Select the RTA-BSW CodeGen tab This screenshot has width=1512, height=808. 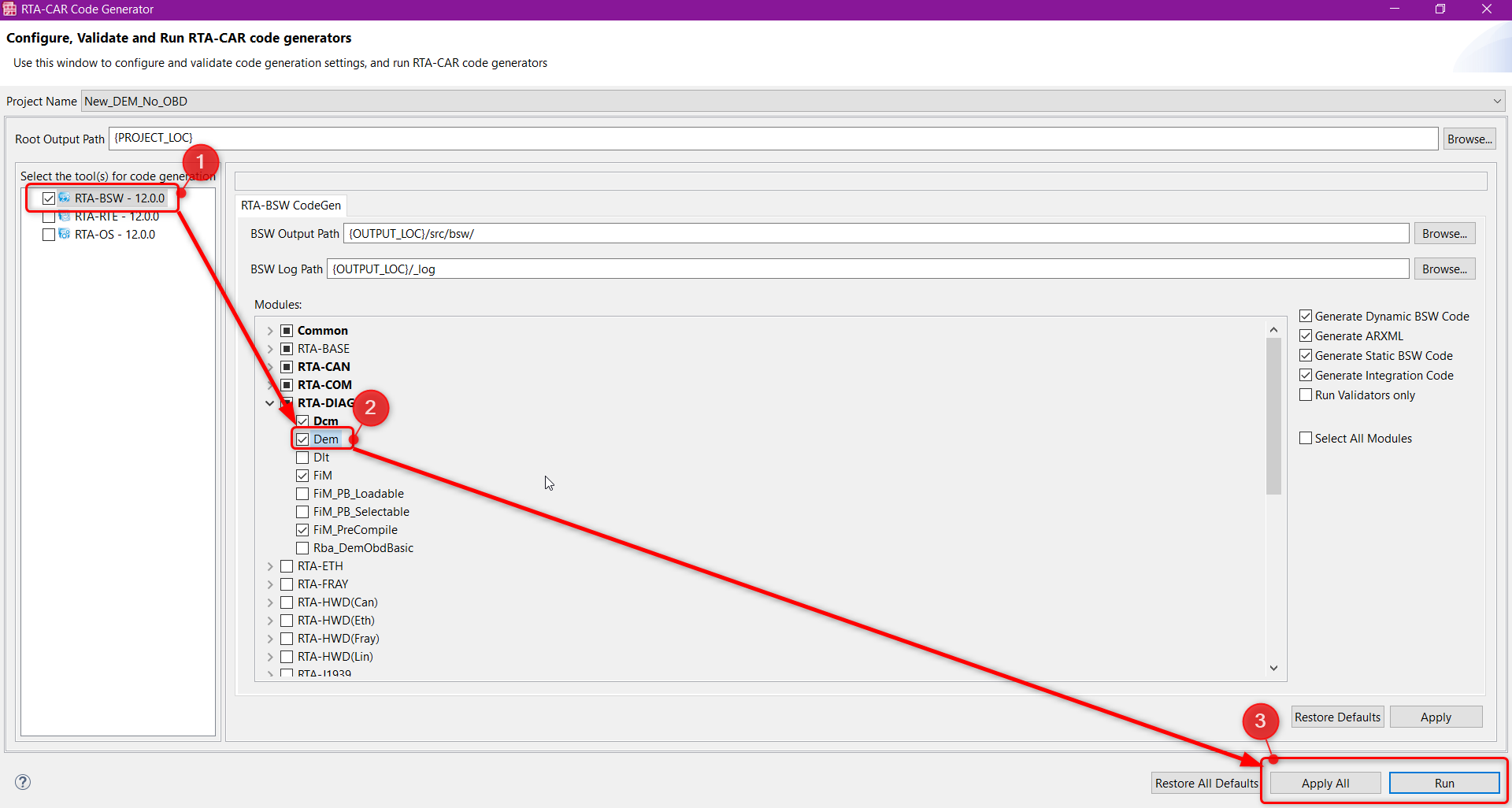(291, 205)
